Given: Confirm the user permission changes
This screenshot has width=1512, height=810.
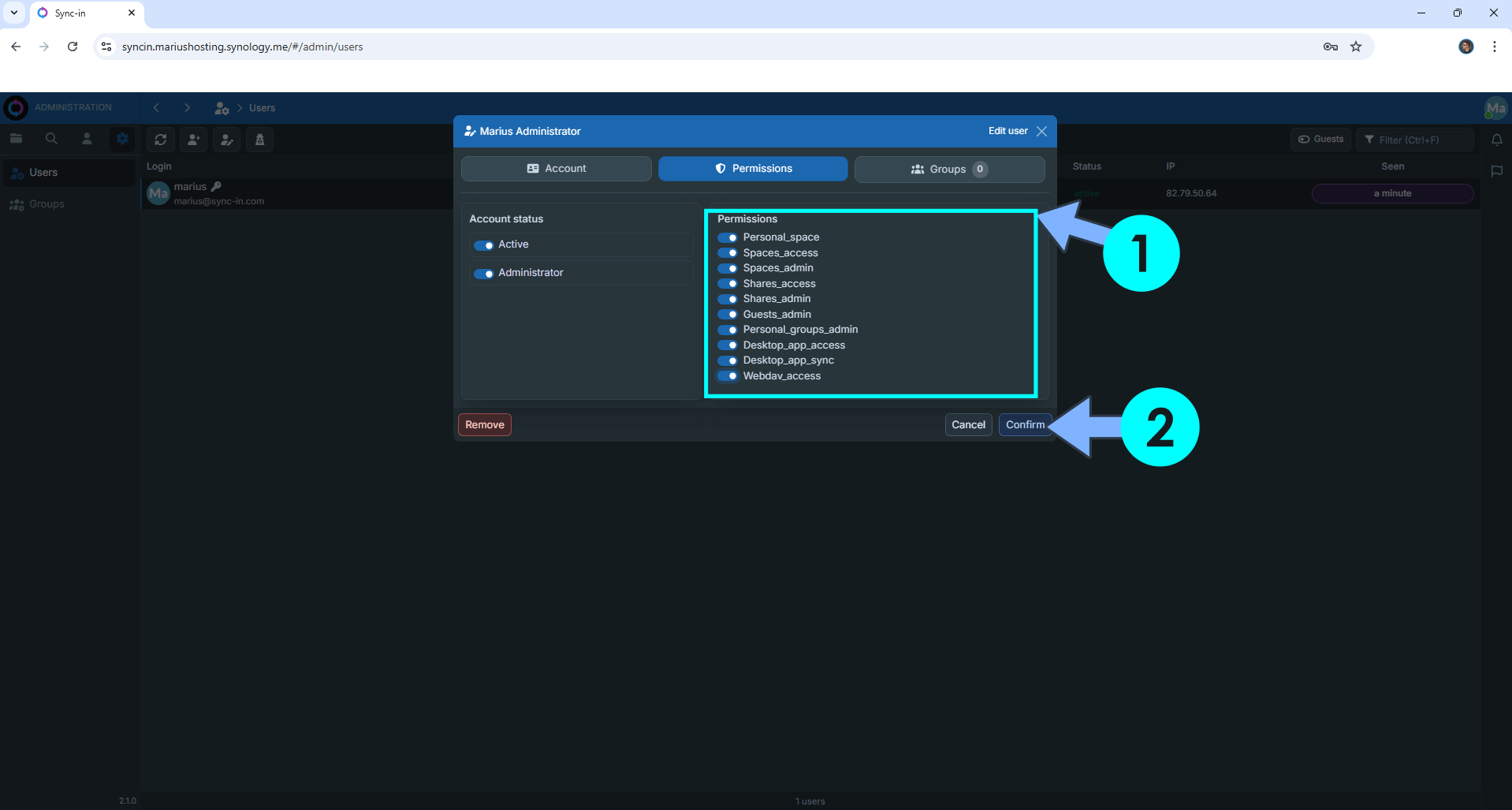Looking at the screenshot, I should [1024, 424].
